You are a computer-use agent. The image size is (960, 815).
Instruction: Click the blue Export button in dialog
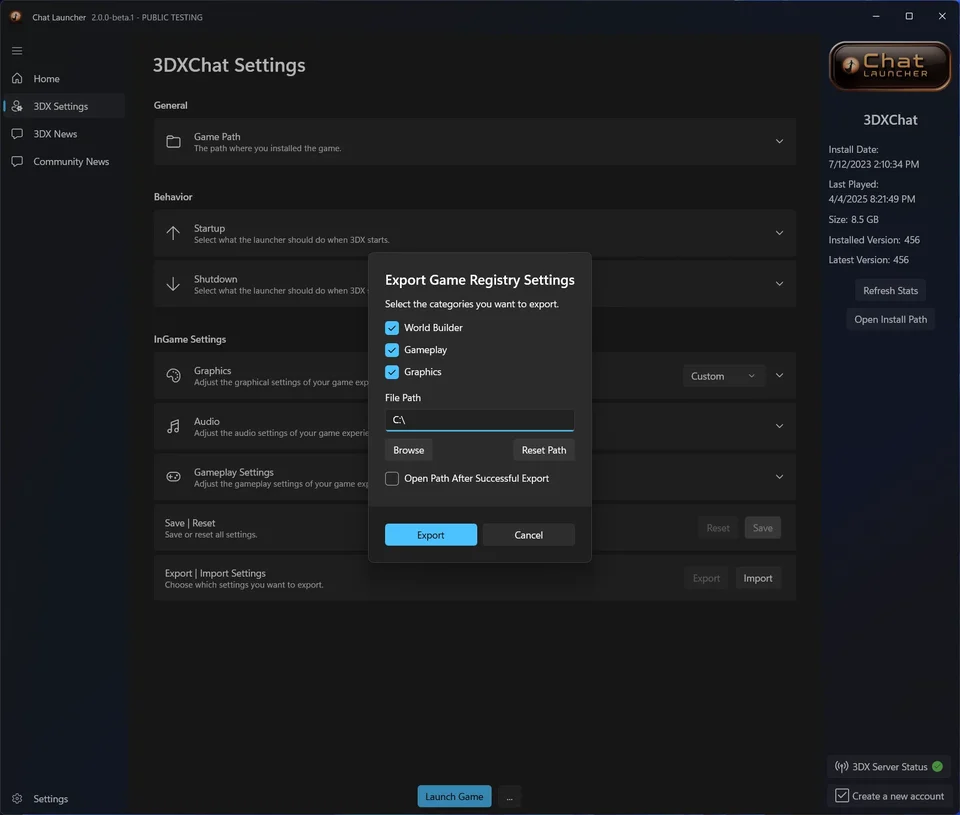pos(430,535)
